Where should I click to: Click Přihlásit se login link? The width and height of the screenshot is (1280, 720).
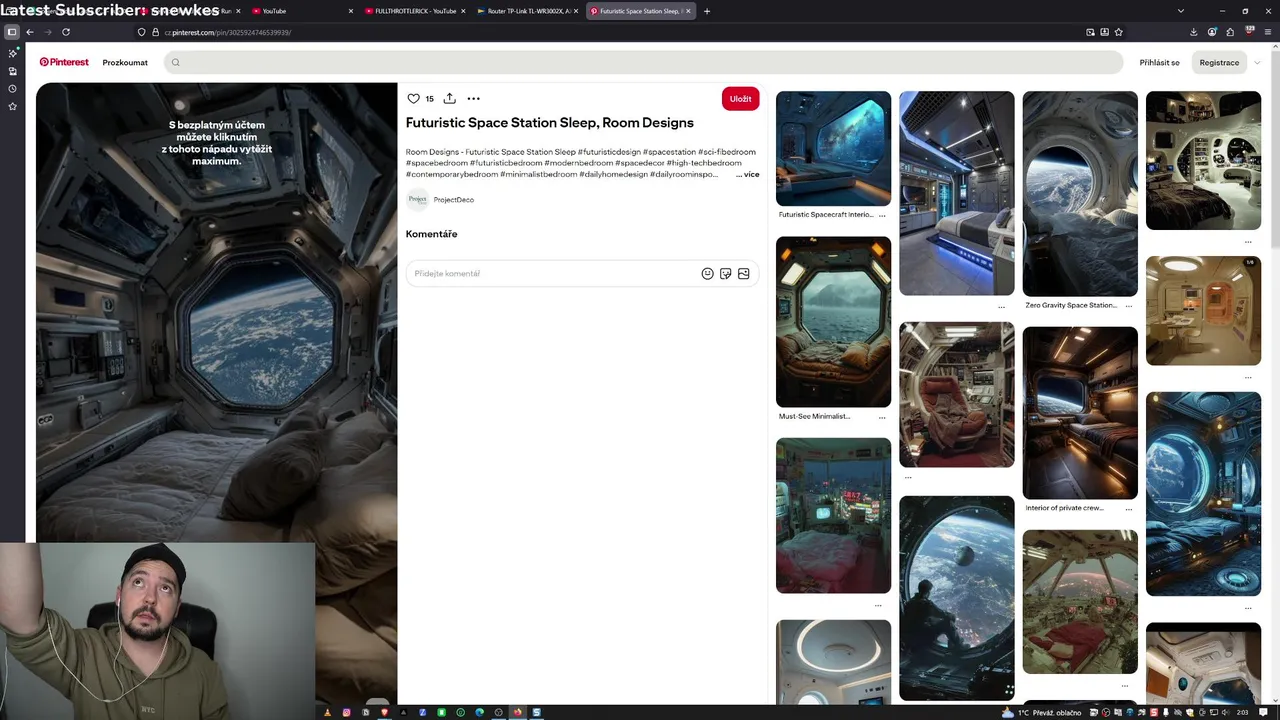(1159, 62)
